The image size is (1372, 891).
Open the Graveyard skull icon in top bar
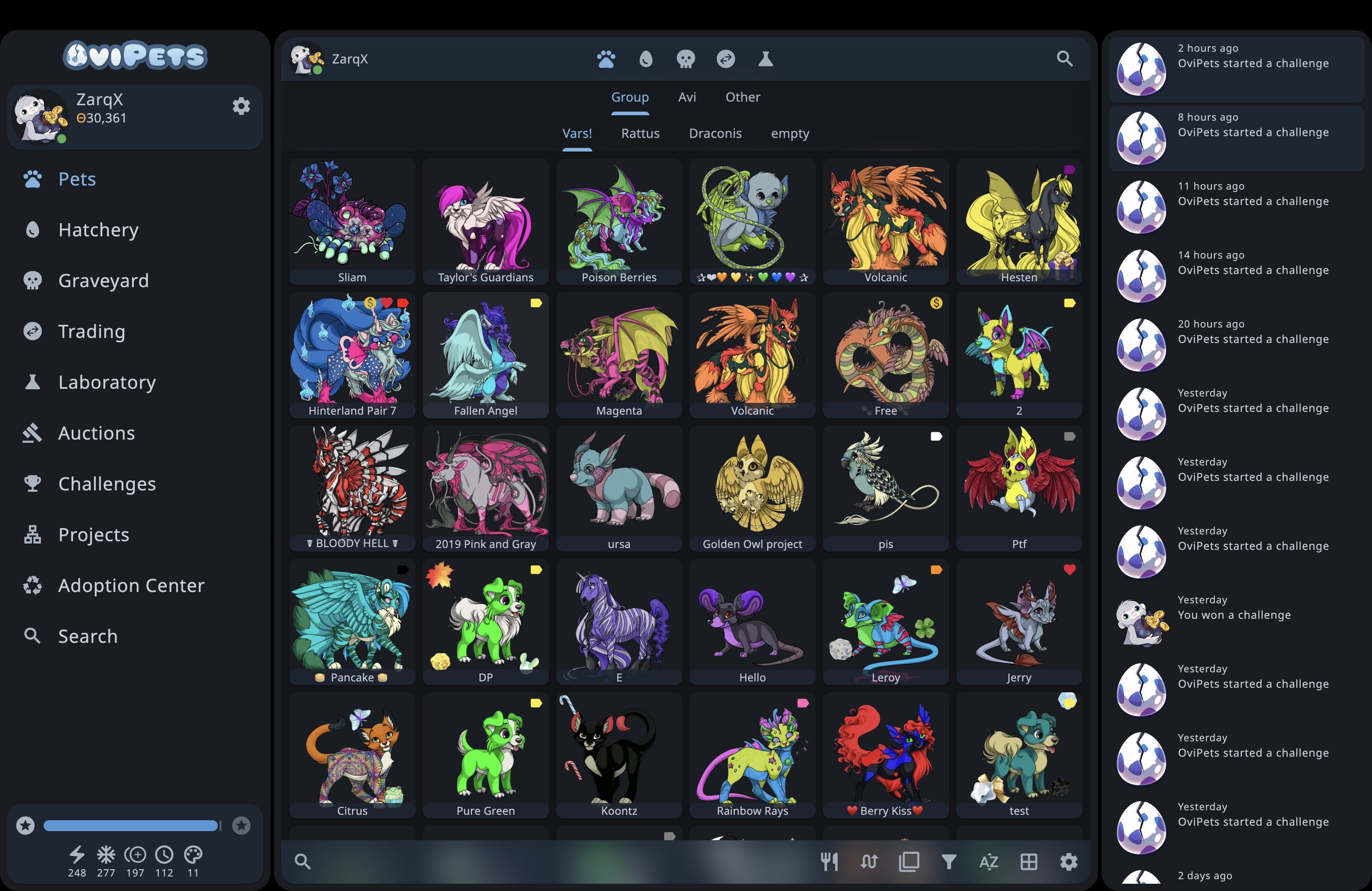pos(686,59)
